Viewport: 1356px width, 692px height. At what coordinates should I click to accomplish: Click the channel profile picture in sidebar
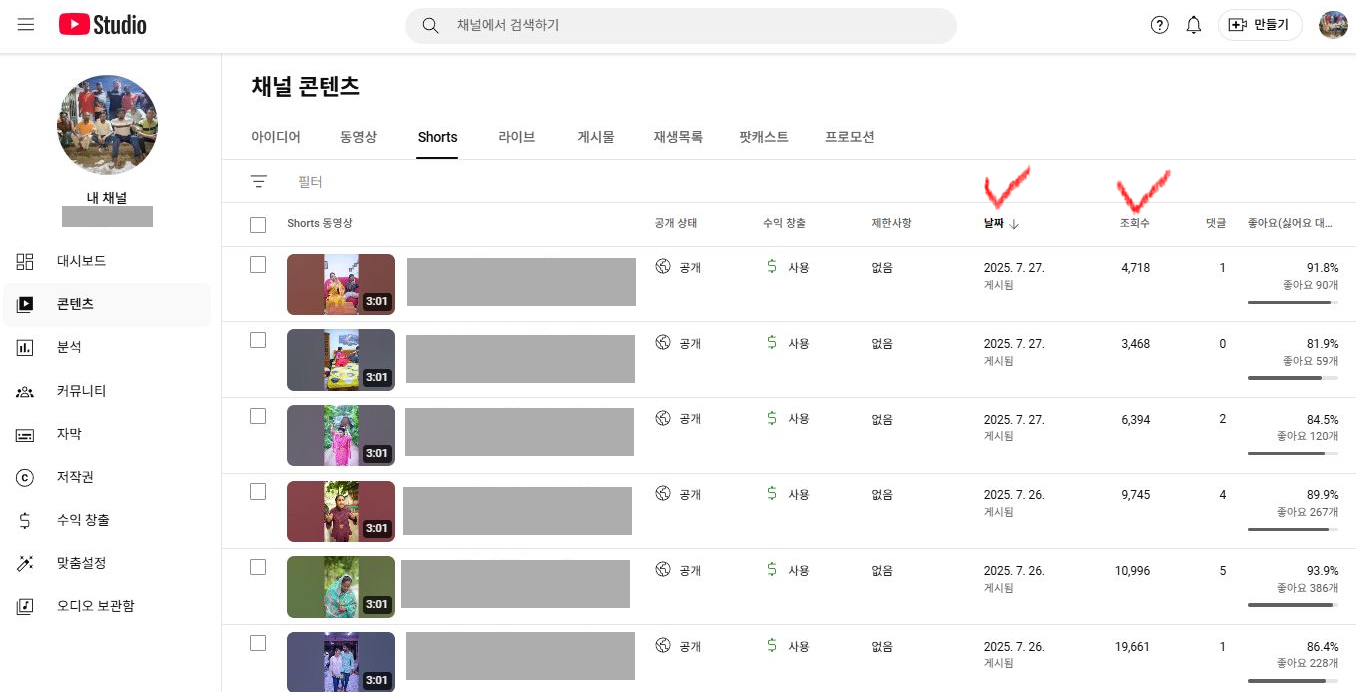coord(107,125)
